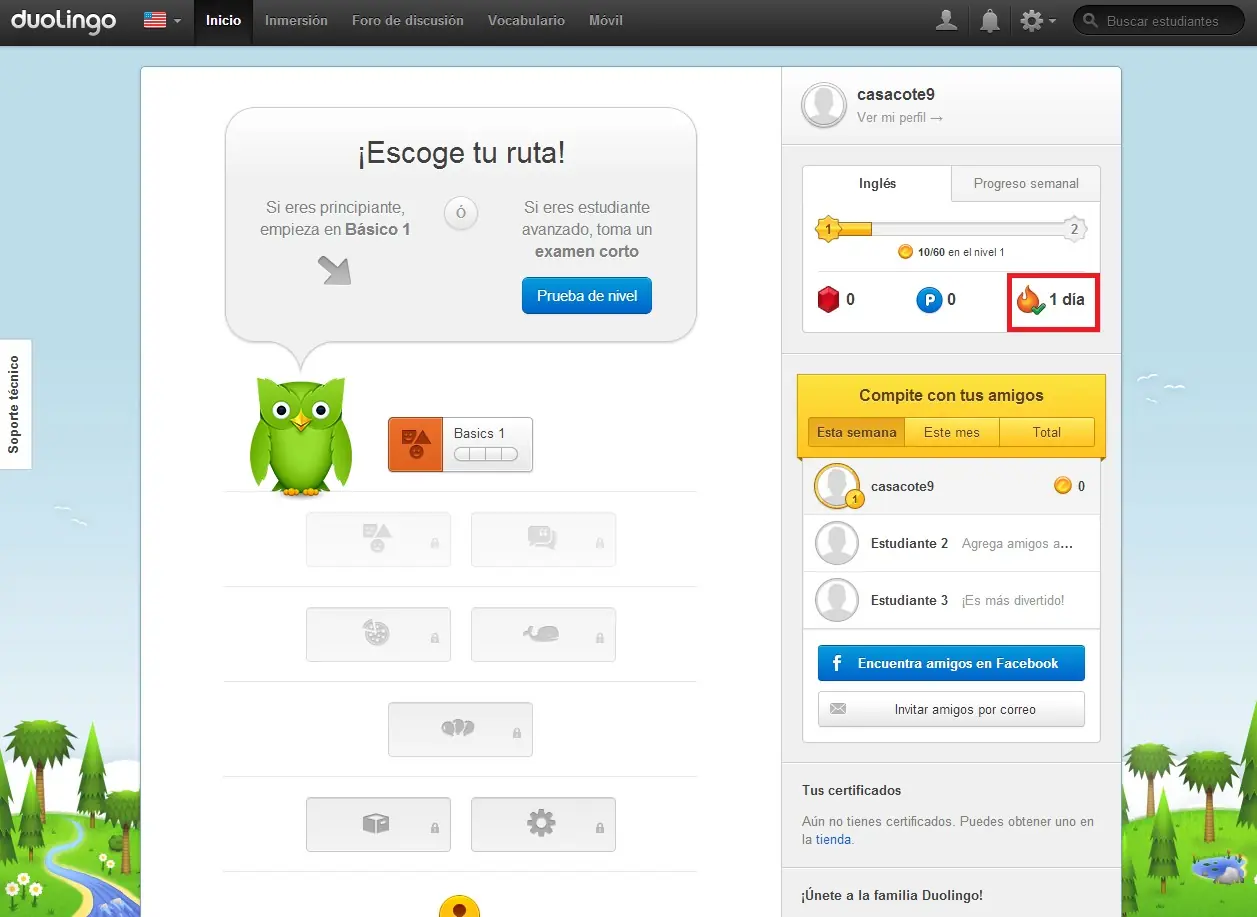Go to the Inicio tab

(x=223, y=21)
